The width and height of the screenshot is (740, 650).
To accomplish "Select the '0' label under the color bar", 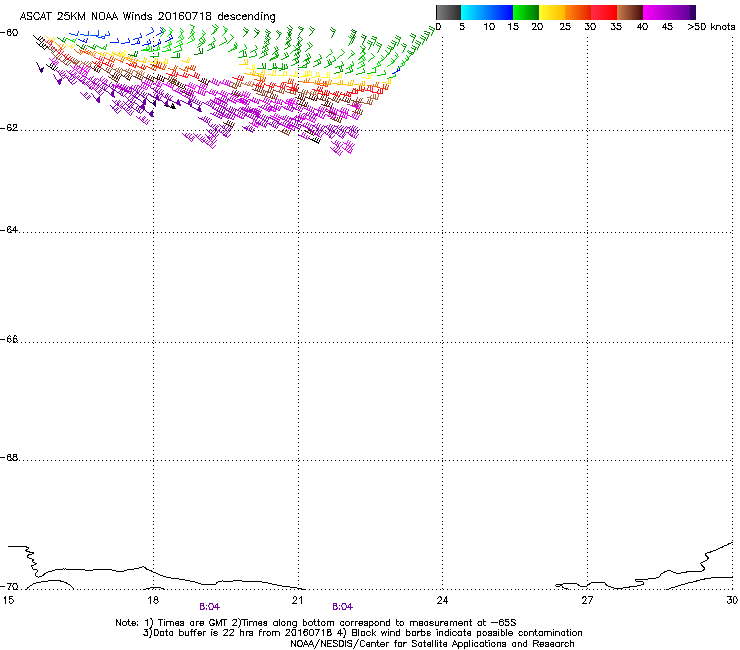I will pyautogui.click(x=438, y=27).
